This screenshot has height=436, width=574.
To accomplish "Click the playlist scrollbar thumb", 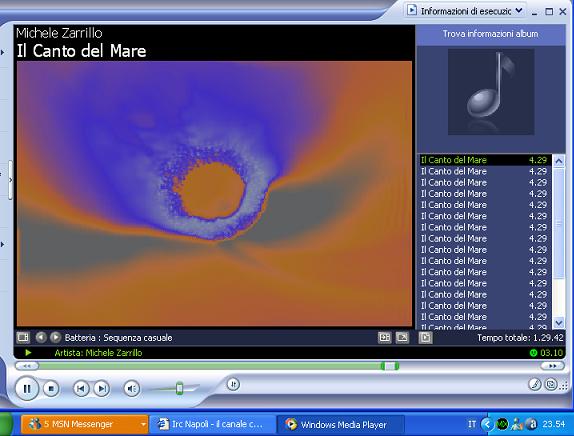I will coord(559,223).
